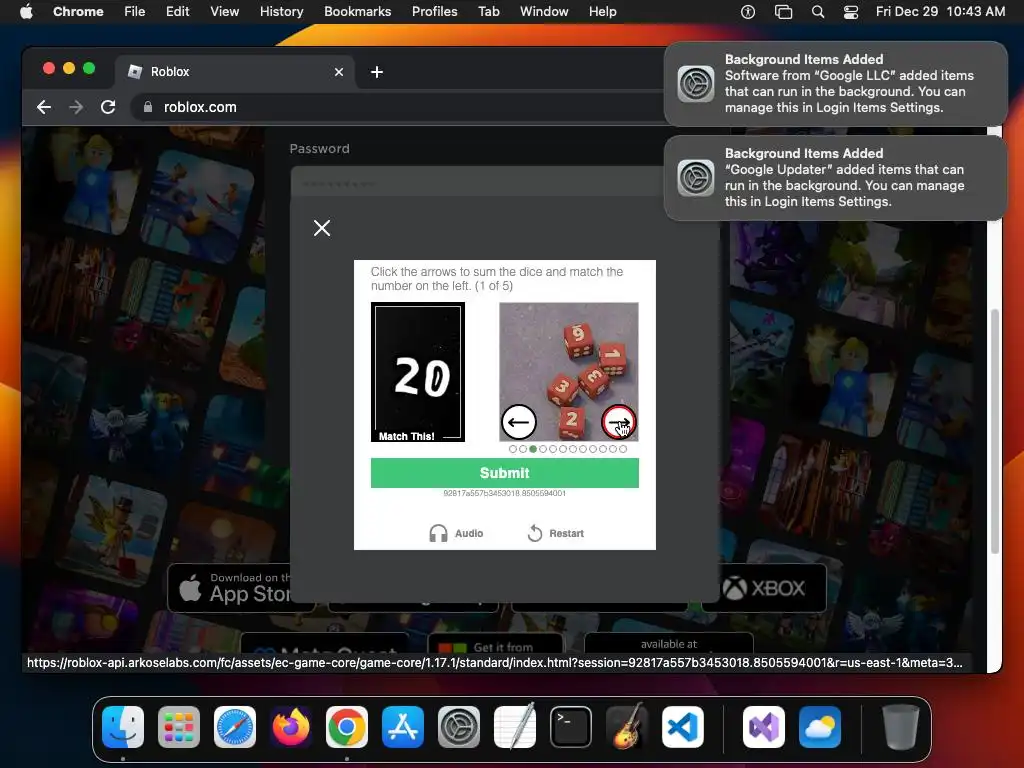Open the Window menu

click(x=544, y=11)
